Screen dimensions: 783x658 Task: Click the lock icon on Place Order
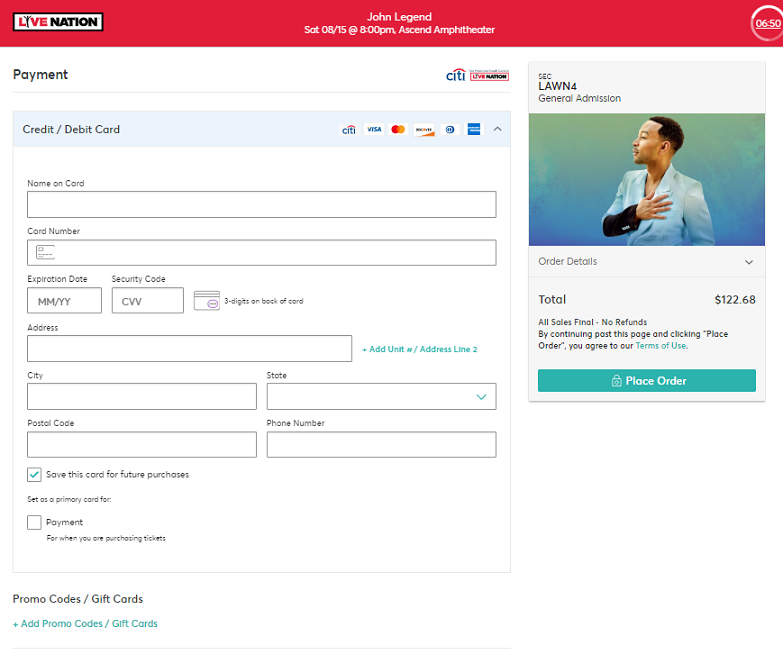(617, 381)
